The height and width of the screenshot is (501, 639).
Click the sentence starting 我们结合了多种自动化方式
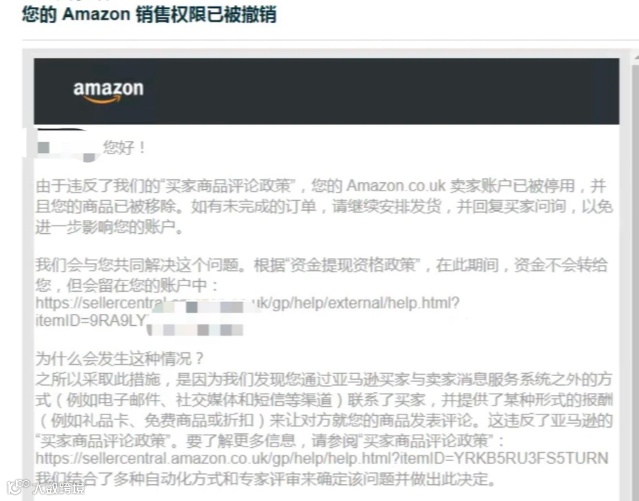266,479
